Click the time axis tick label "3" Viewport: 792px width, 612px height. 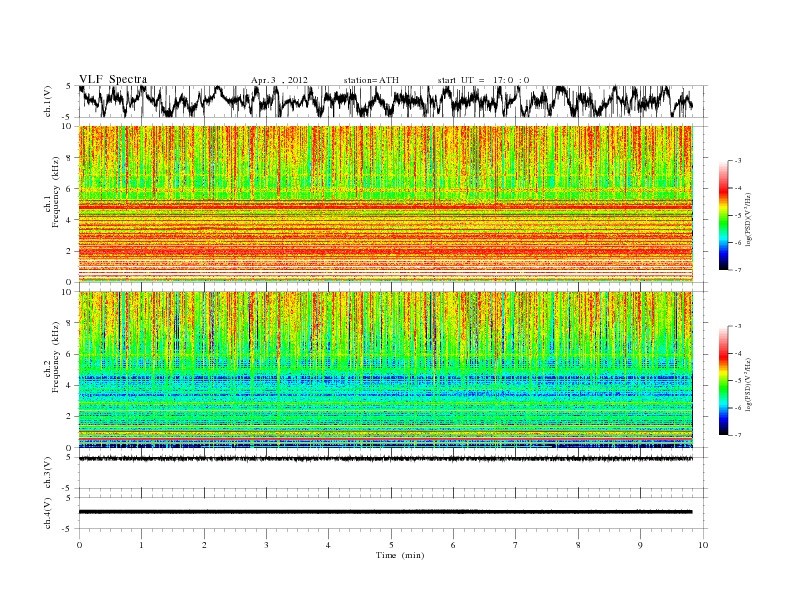(266, 545)
